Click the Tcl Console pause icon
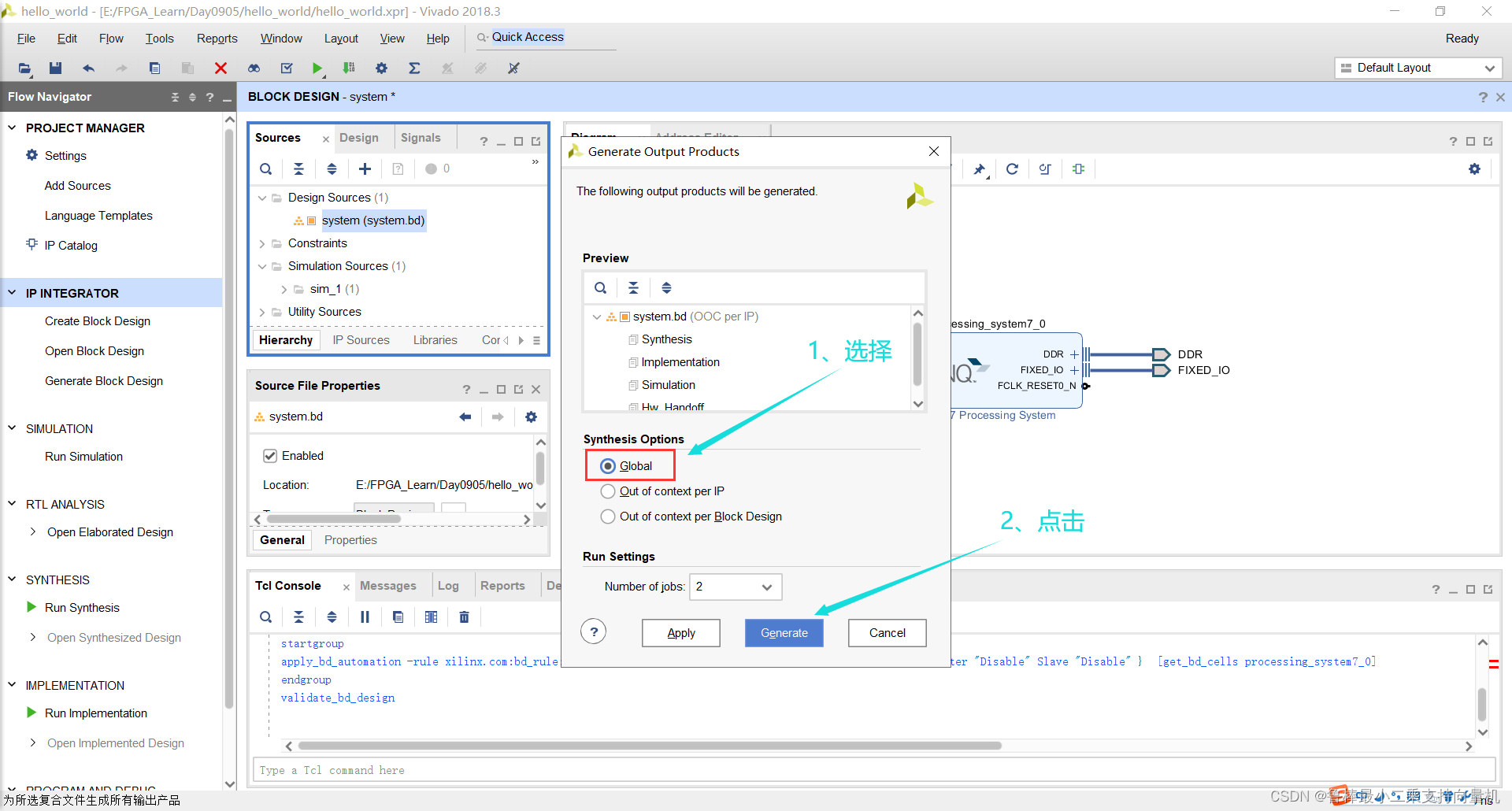 [x=365, y=617]
